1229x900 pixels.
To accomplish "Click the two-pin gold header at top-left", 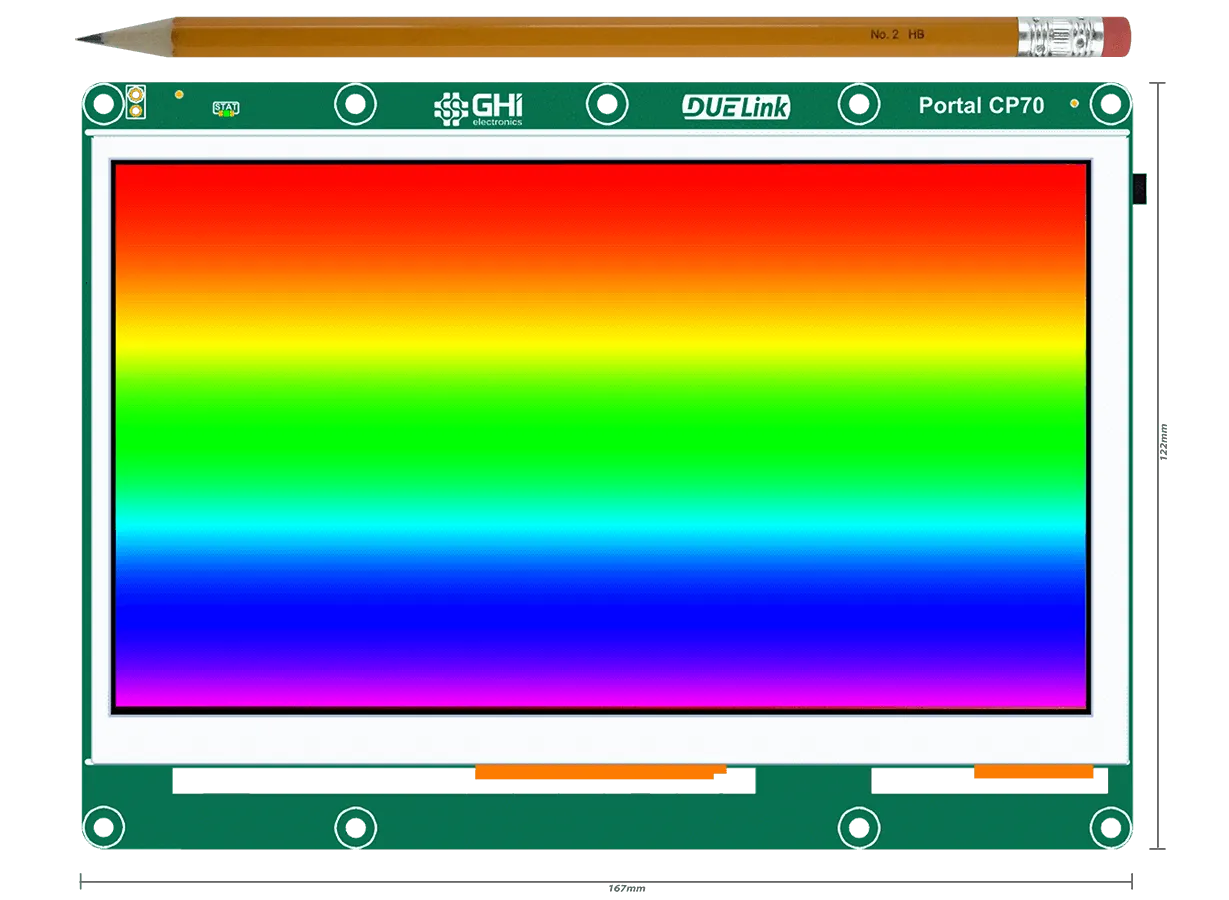I will pyautogui.click(x=135, y=102).
